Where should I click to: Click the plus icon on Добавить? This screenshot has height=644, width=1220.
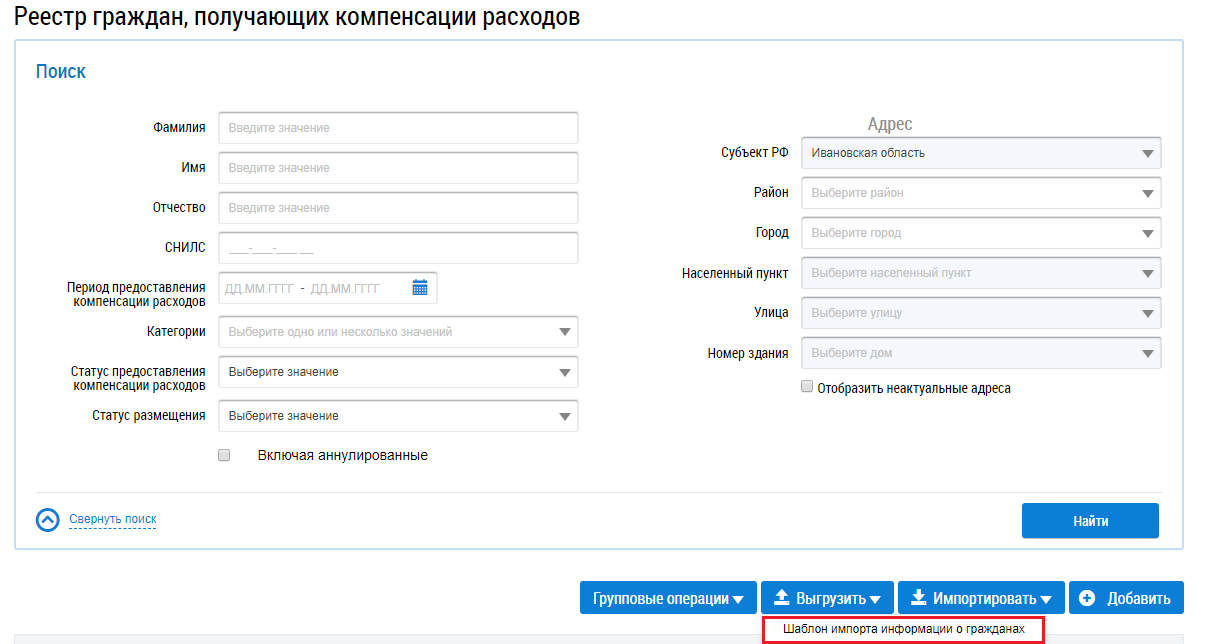(1087, 598)
